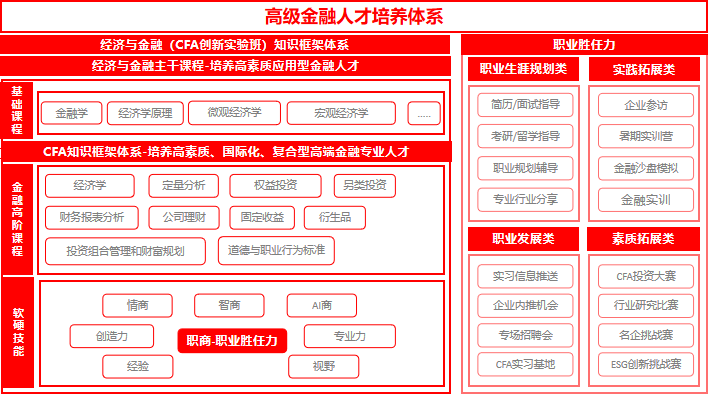Click the 专业行业分享 item
The height and width of the screenshot is (394, 710).
tap(525, 200)
